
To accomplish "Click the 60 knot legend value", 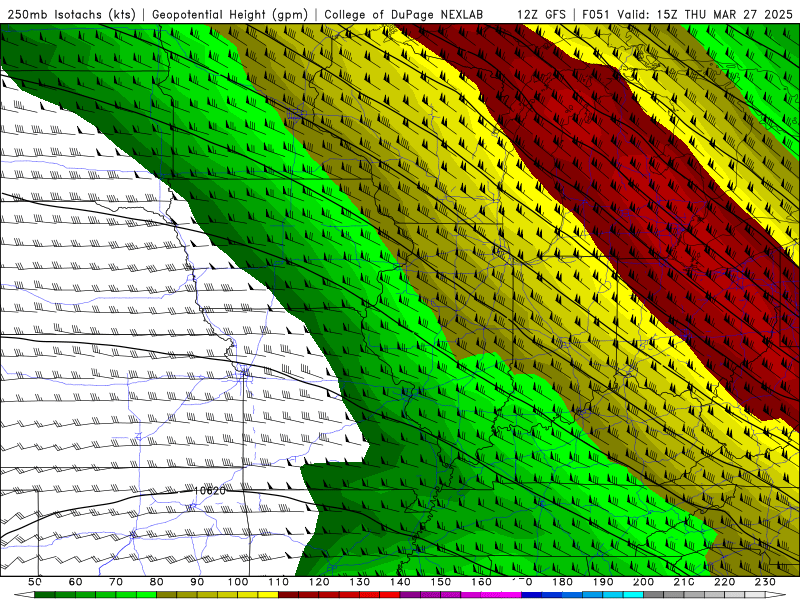I will click(75, 582).
